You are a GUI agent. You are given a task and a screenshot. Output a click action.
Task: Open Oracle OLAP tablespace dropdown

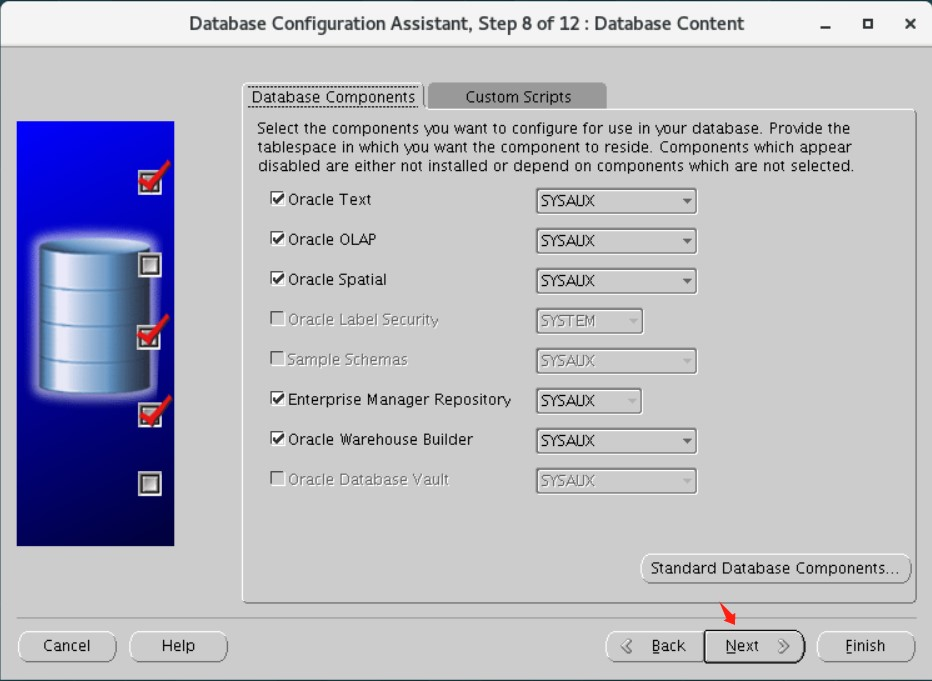point(616,241)
